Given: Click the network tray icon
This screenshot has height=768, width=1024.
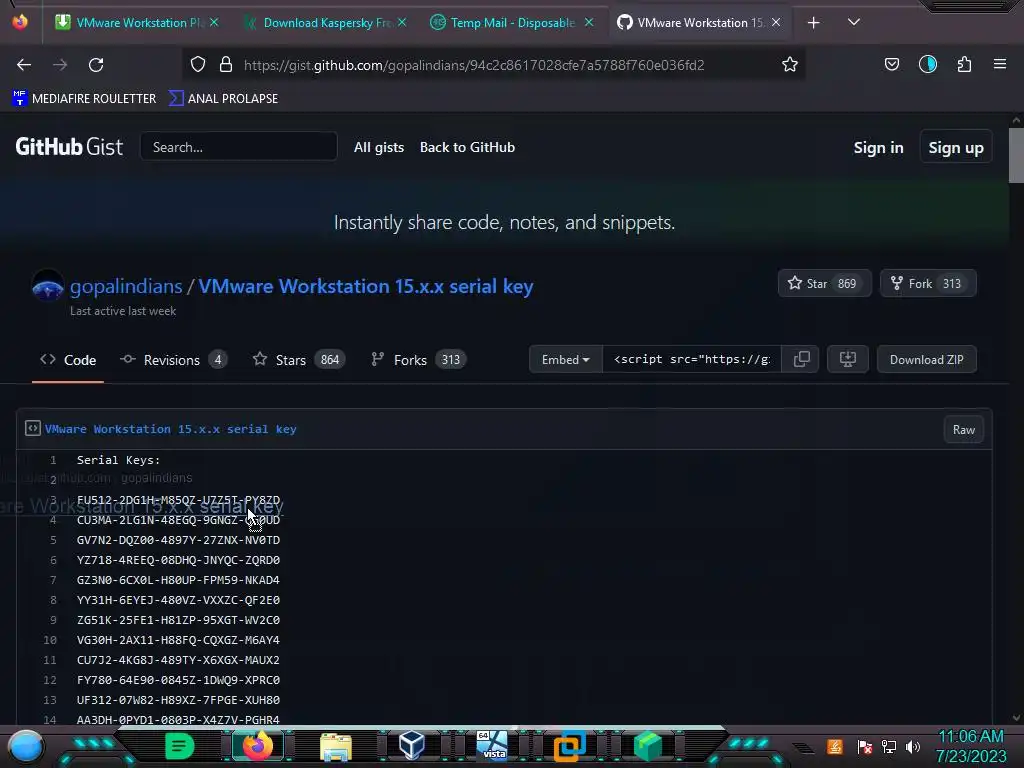Looking at the screenshot, I should pyautogui.click(x=889, y=746).
